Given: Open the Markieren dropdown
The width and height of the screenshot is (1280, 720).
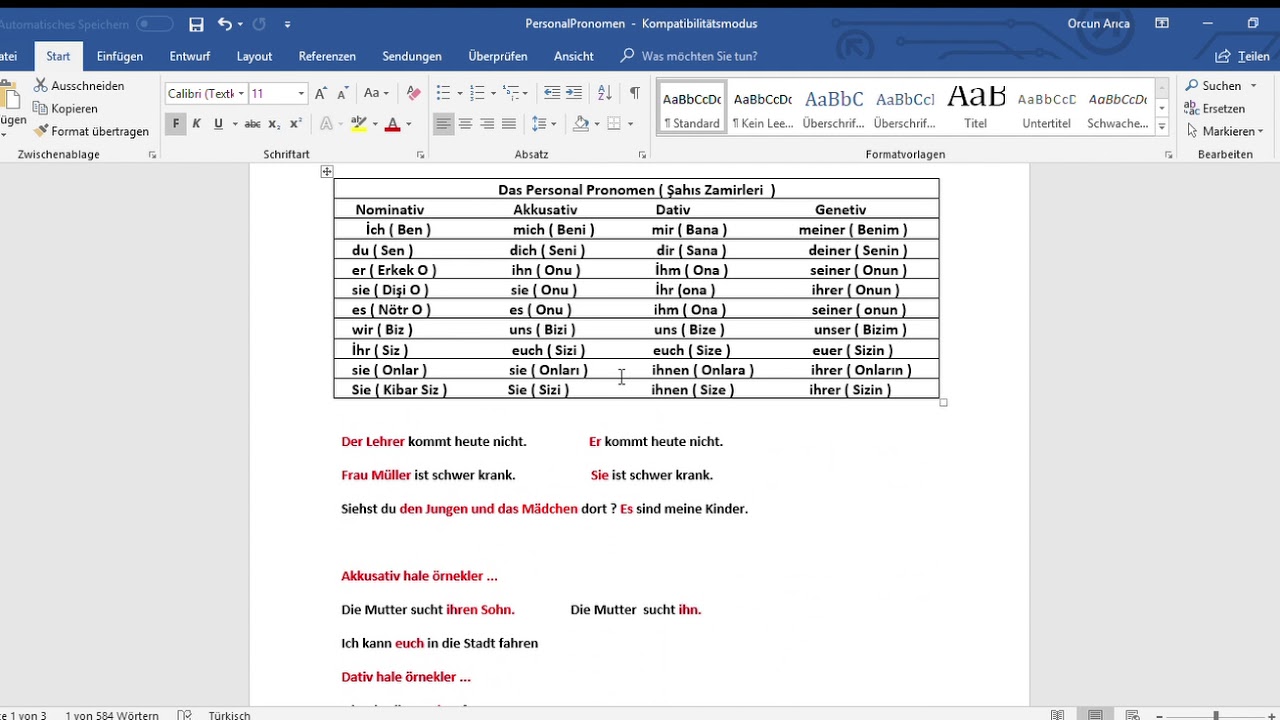Looking at the screenshot, I should click(x=1224, y=131).
